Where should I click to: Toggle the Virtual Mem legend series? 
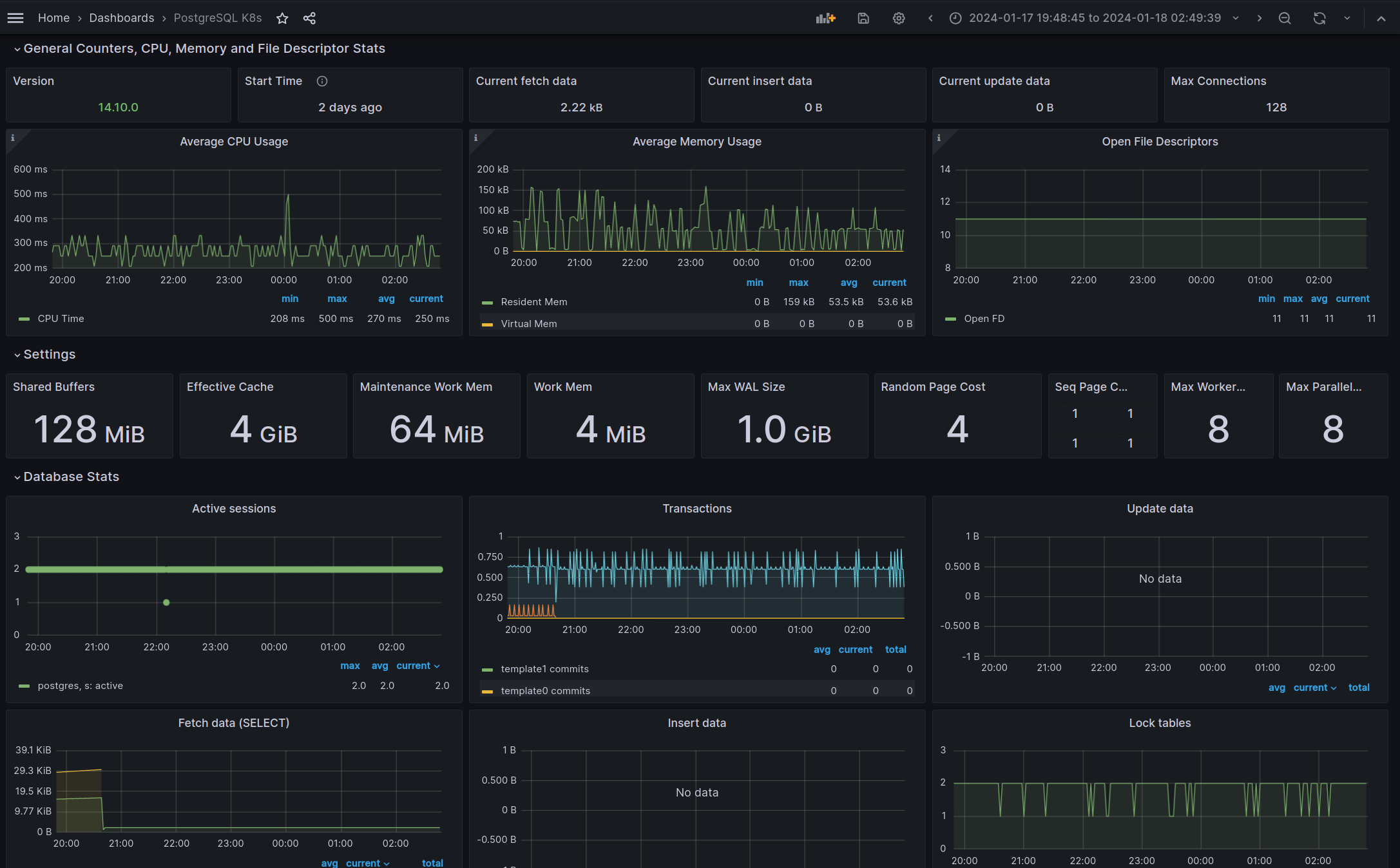click(x=528, y=324)
